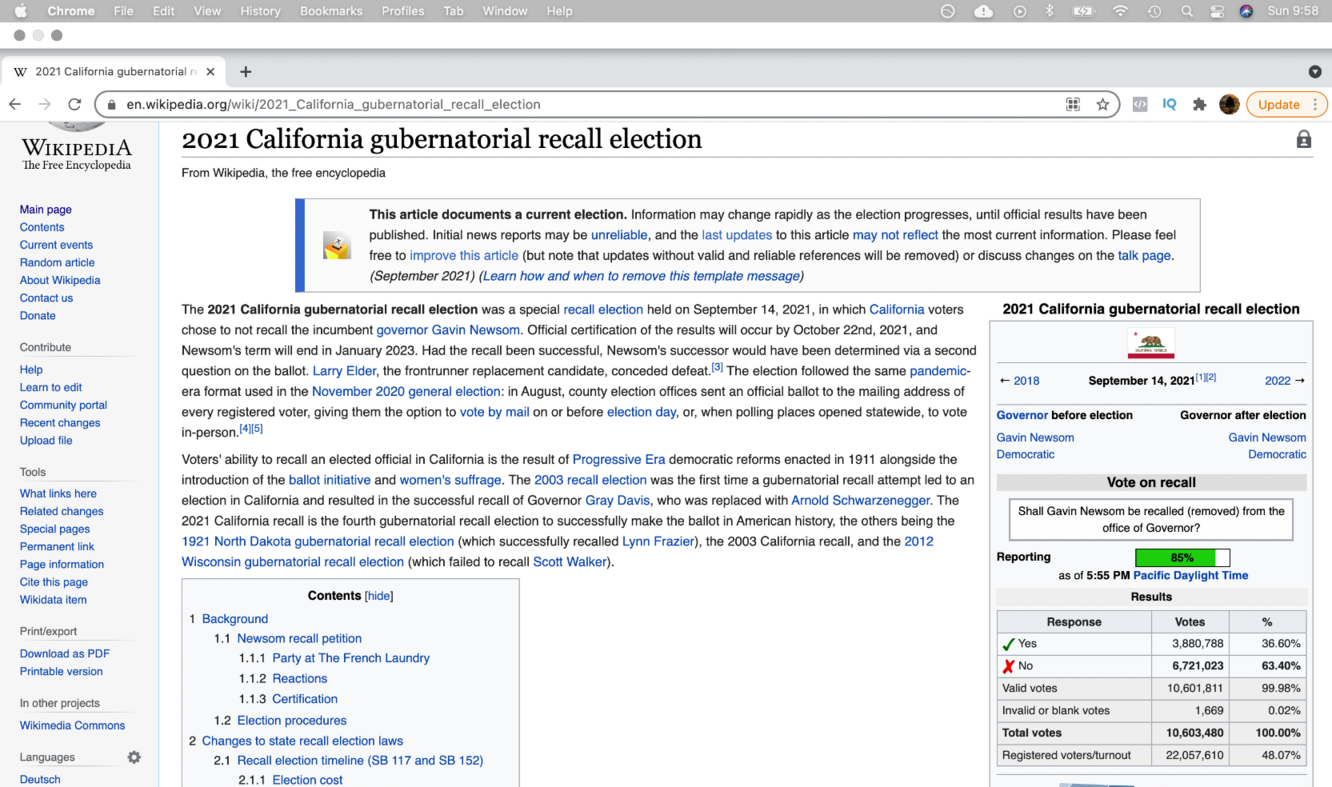Click the page protection padlock icon
The width and height of the screenshot is (1332, 787).
coord(1303,140)
